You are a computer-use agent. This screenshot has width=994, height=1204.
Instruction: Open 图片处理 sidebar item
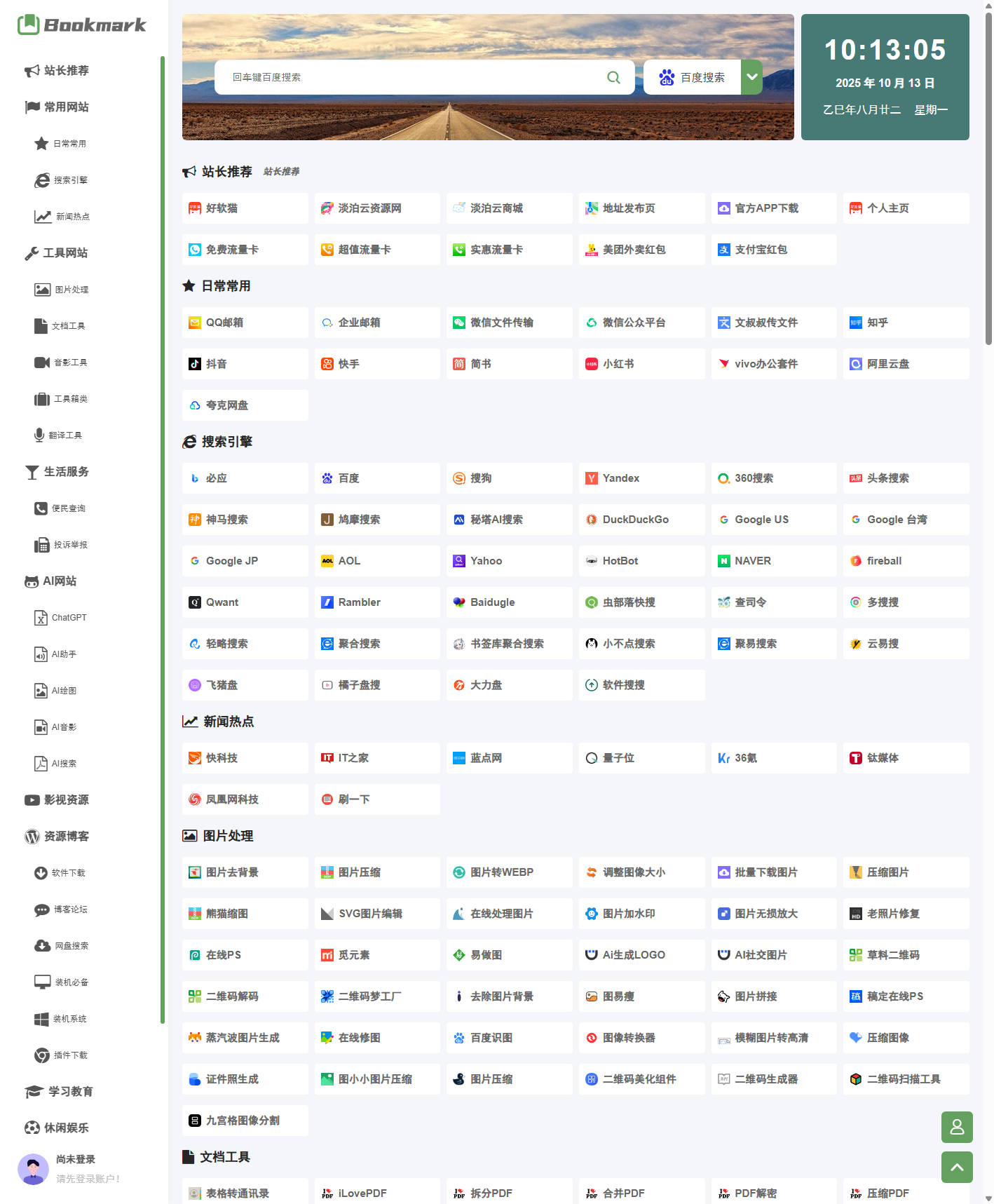point(62,289)
